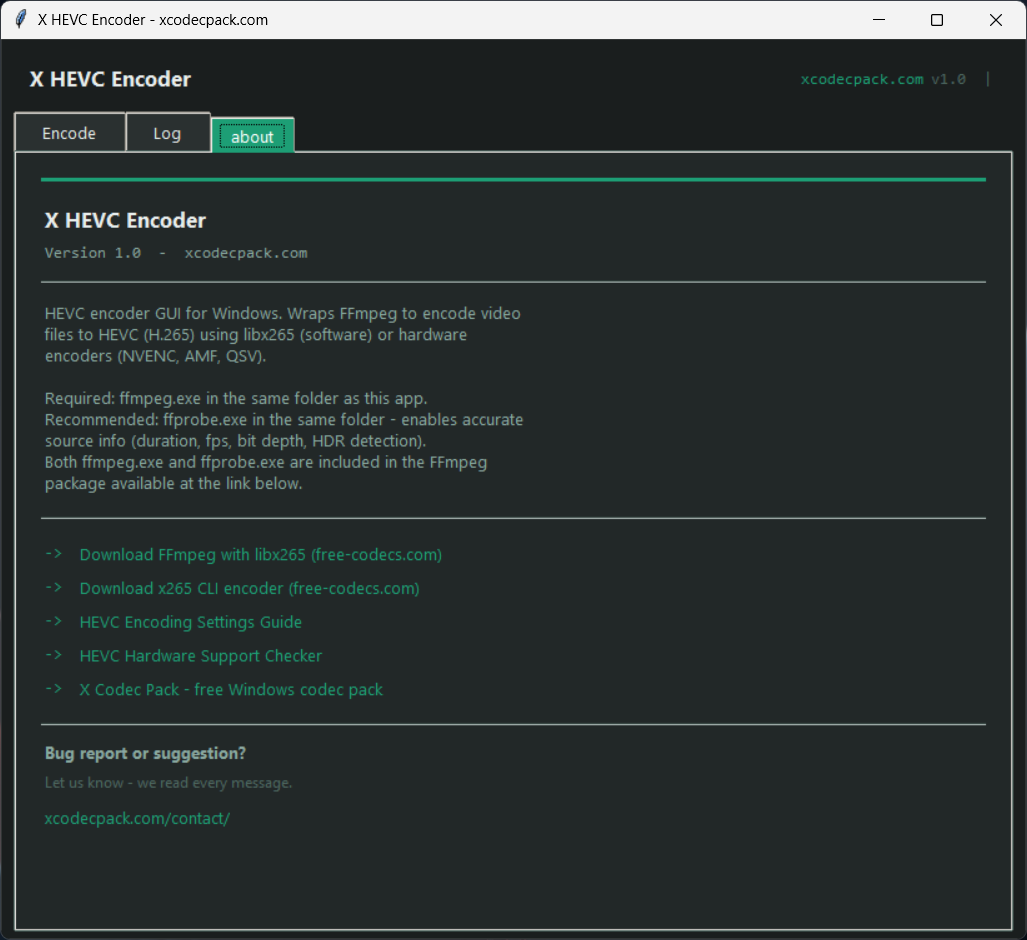
Task: Click the arrow before x265 CLI encoder link
Action: pos(54,588)
